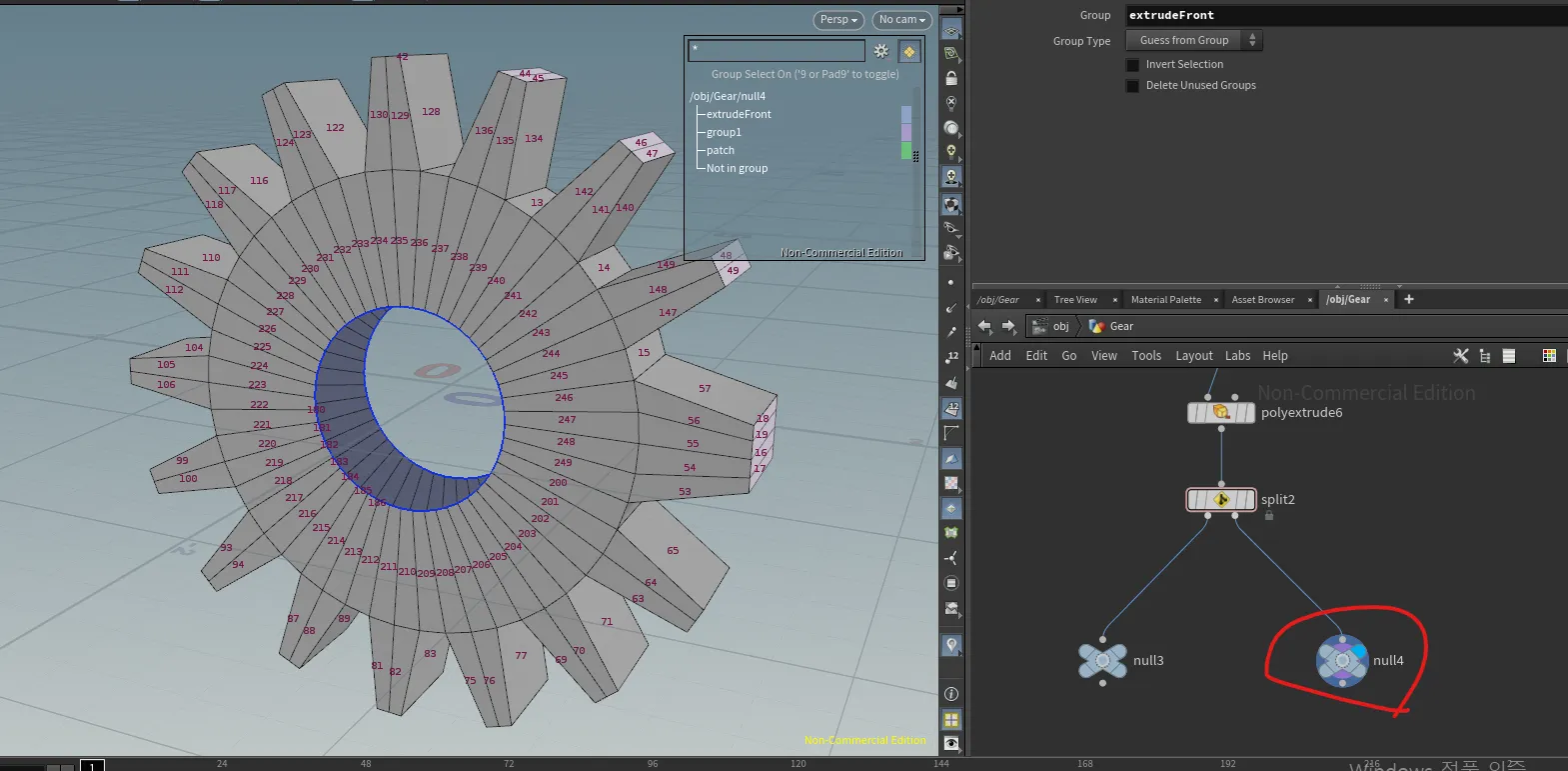Toggle the display materials icon
This screenshot has width=1568, height=771.
pyautogui.click(x=951, y=205)
